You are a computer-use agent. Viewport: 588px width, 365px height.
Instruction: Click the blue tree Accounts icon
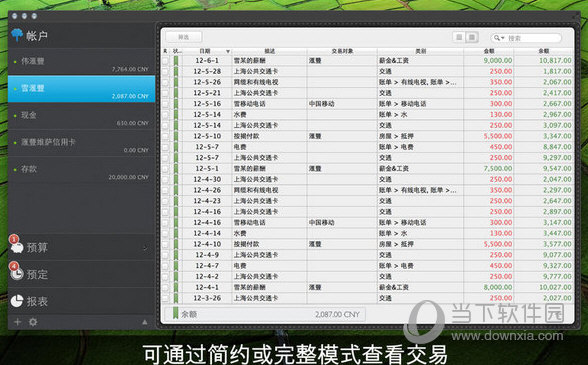[x=17, y=35]
